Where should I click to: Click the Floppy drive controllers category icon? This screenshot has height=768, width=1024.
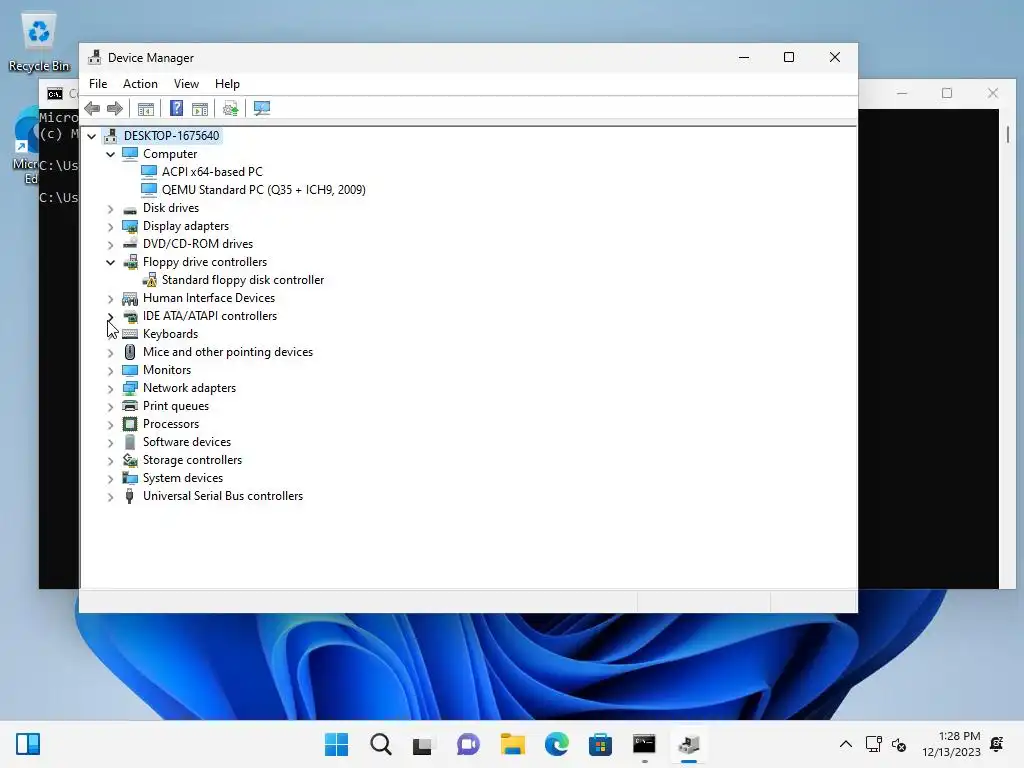[130, 262]
